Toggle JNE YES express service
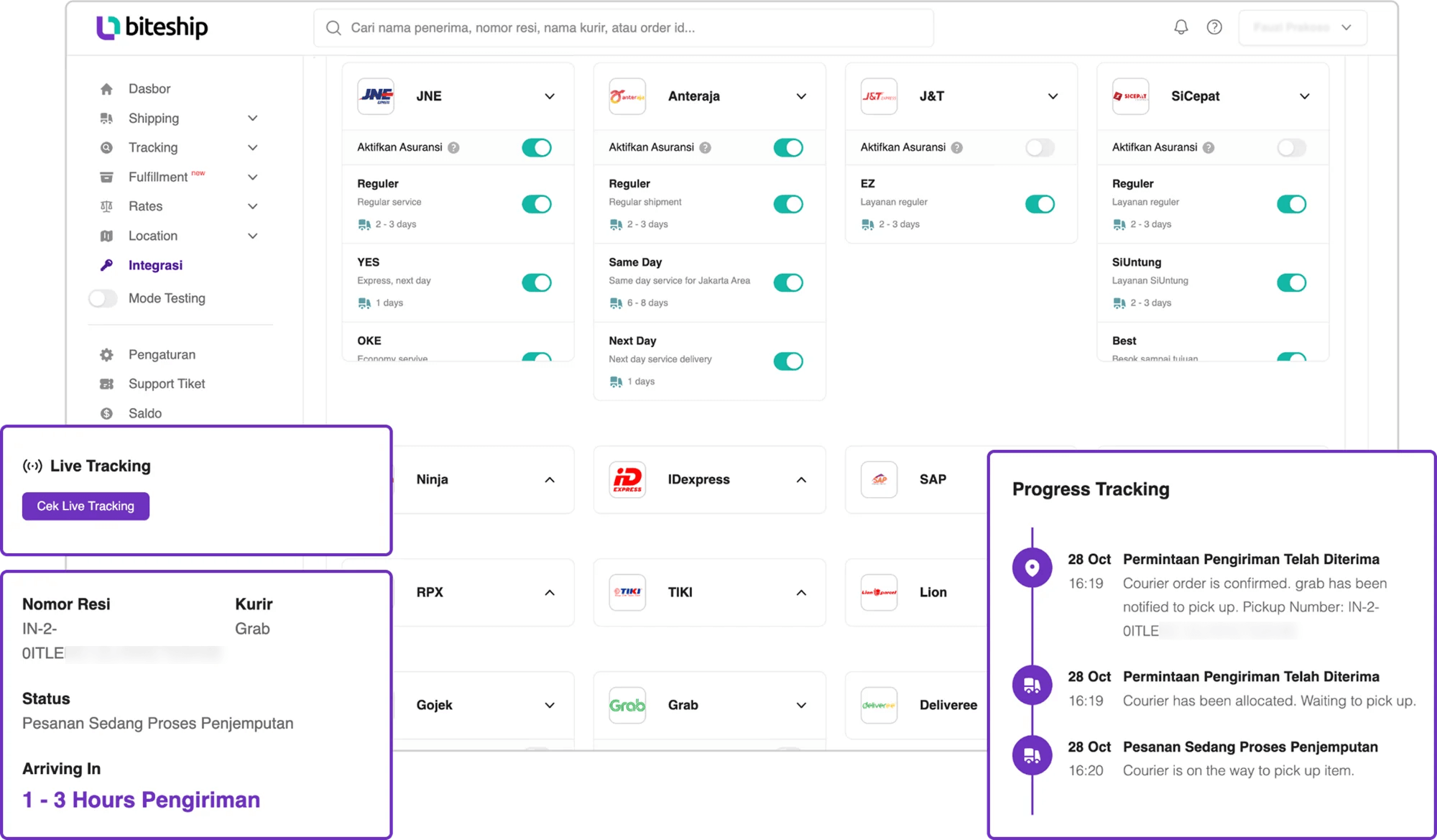The height and width of the screenshot is (840, 1437). click(x=537, y=282)
